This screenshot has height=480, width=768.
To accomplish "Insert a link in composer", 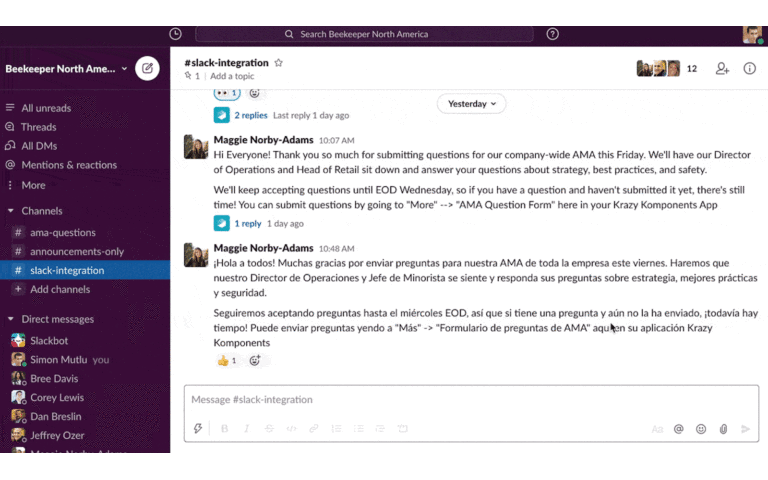I will click(313, 429).
